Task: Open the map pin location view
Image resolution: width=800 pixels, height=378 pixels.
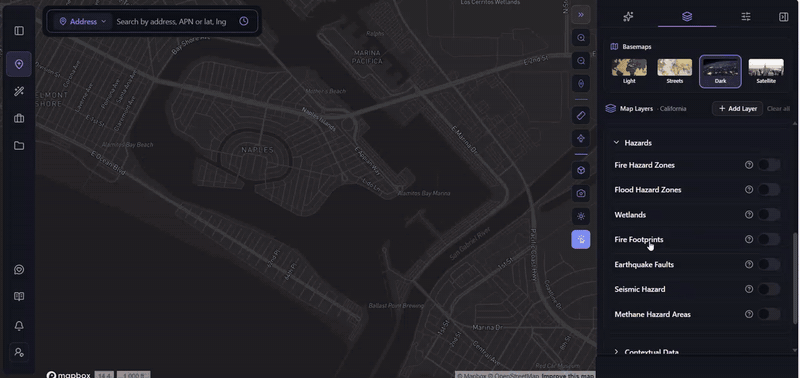Action: (x=19, y=64)
